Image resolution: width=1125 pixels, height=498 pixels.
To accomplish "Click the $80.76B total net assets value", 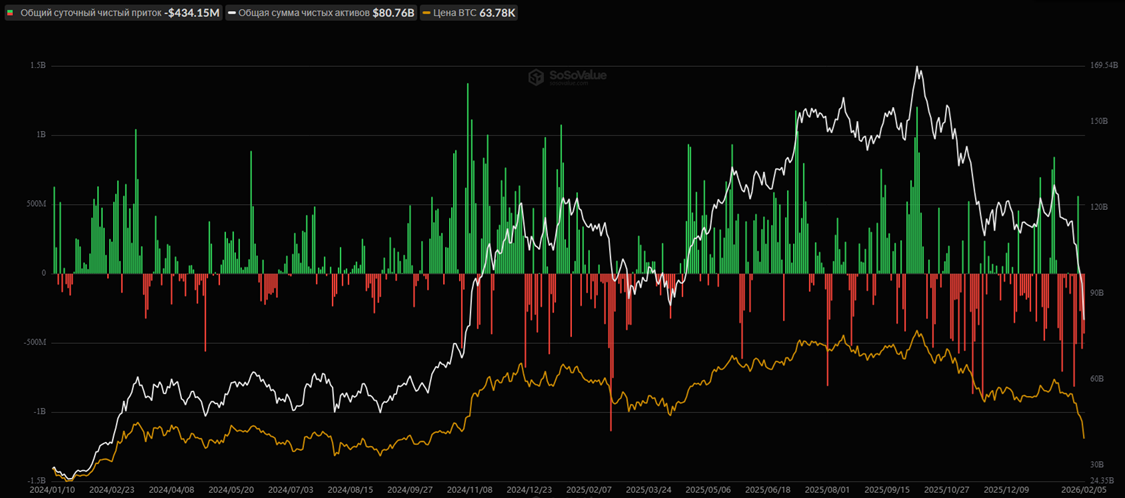I will tap(387, 12).
